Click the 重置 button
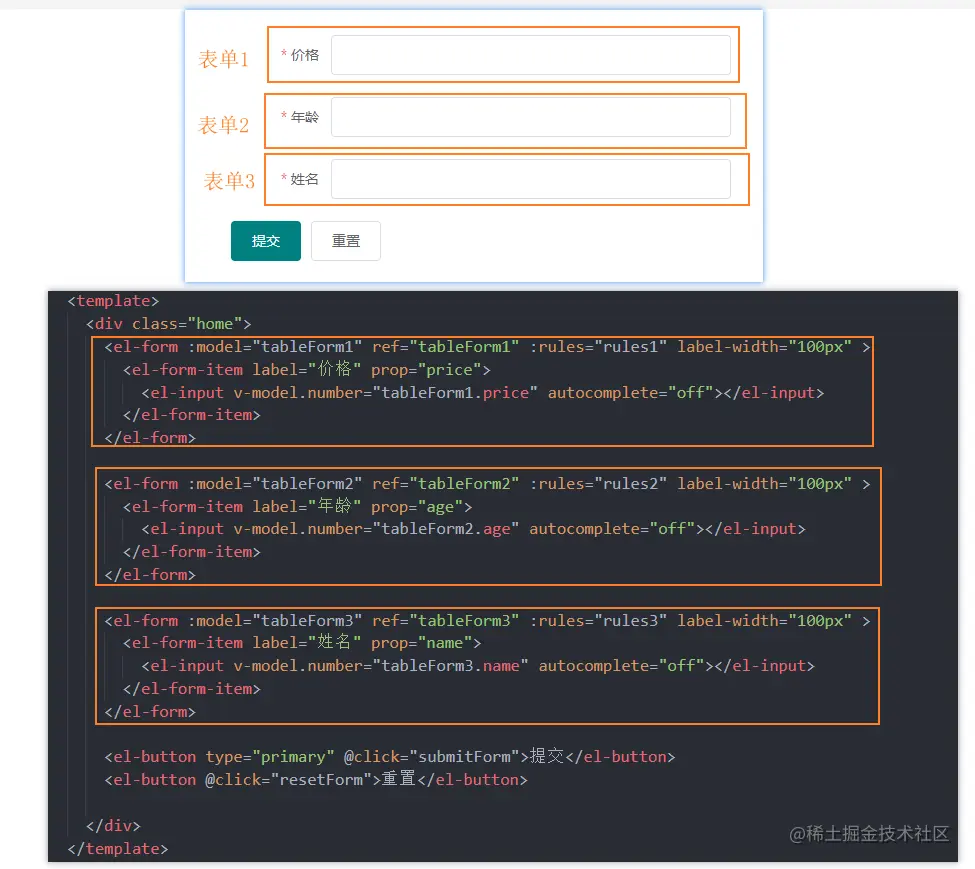 tap(346, 241)
